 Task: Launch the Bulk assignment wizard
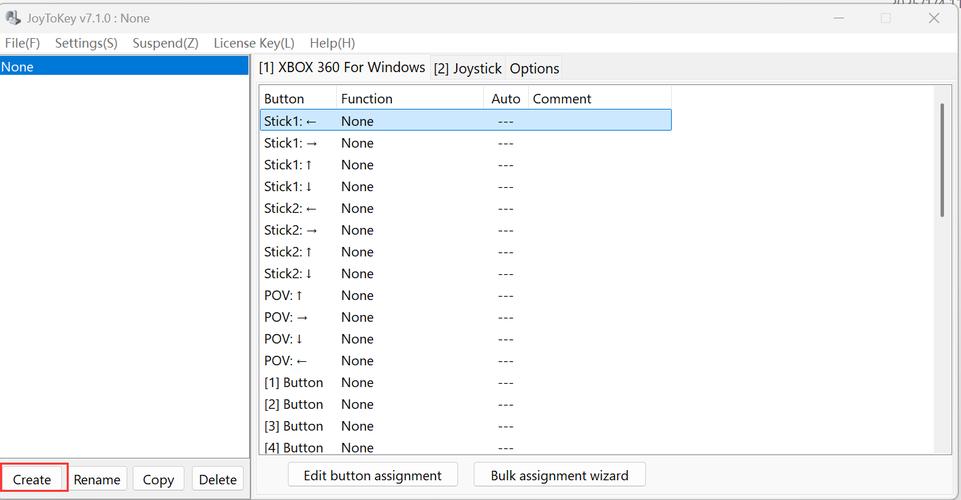pyautogui.click(x=559, y=475)
